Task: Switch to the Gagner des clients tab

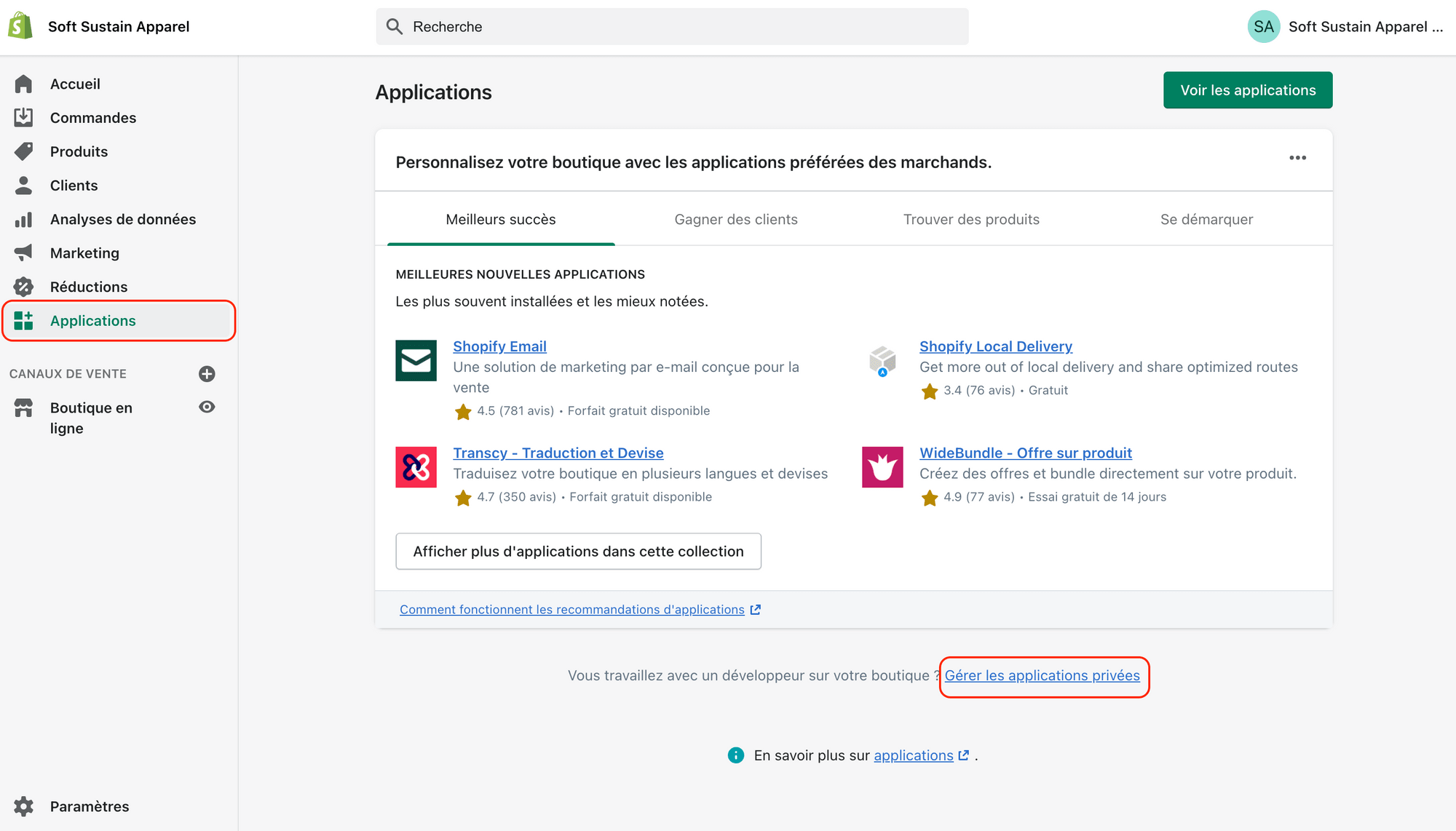Action: click(736, 219)
